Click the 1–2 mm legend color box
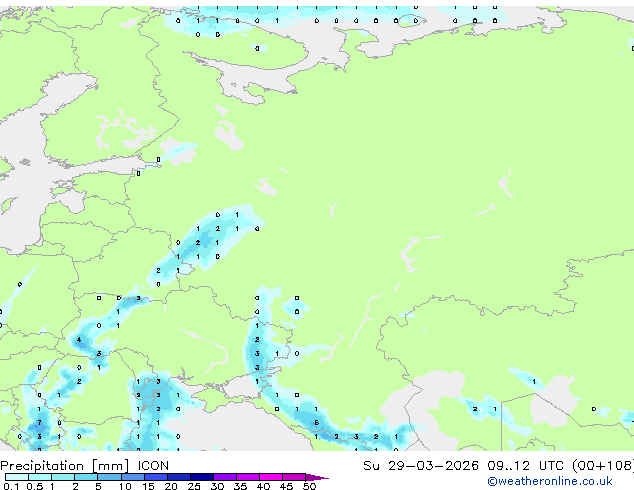Image resolution: width=634 pixels, height=490 pixels. click(63, 477)
